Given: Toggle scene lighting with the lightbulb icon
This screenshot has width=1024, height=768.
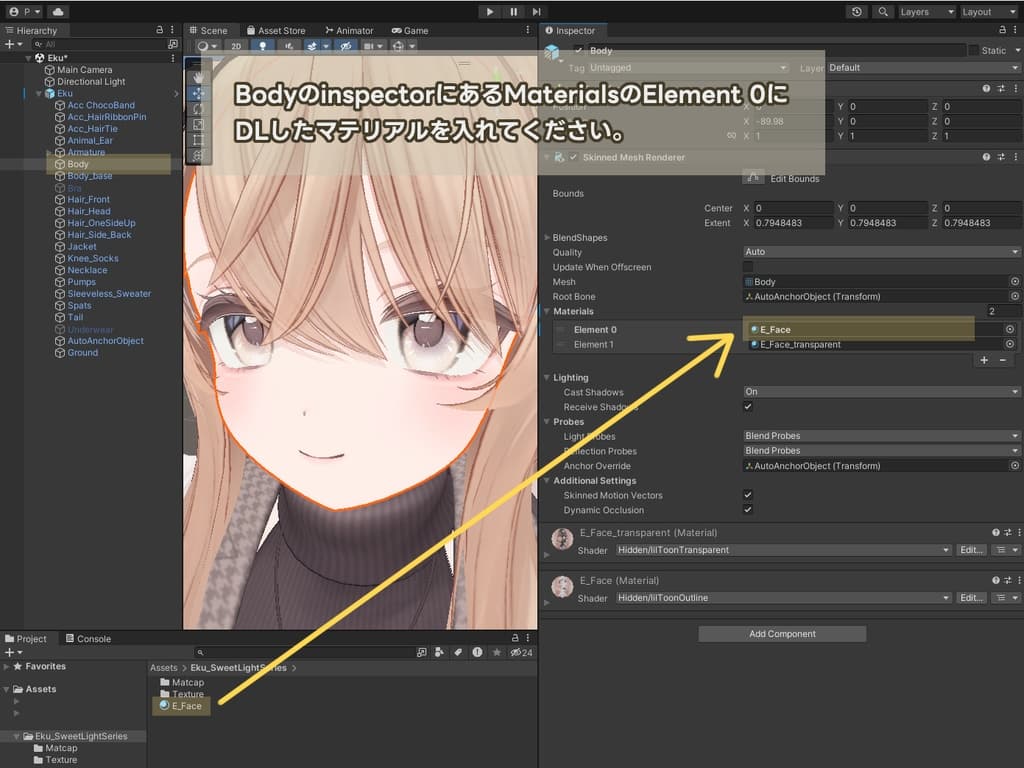Looking at the screenshot, I should (x=264, y=46).
